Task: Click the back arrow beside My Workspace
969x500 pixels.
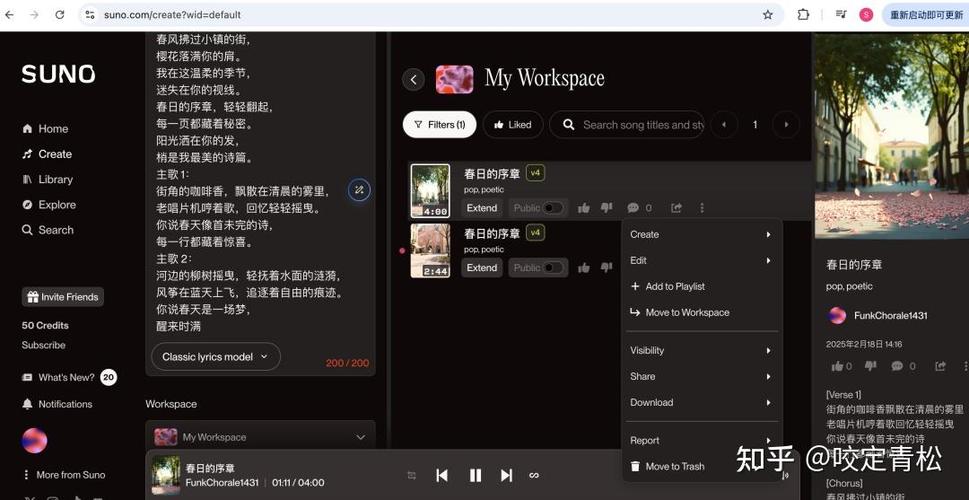Action: 413,80
